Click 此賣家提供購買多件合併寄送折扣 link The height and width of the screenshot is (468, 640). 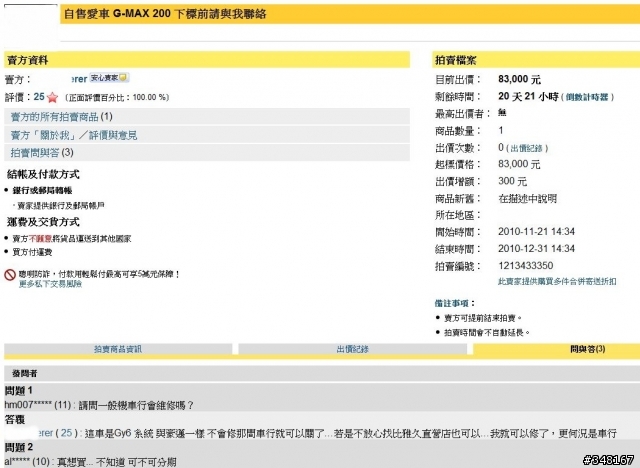click(557, 281)
